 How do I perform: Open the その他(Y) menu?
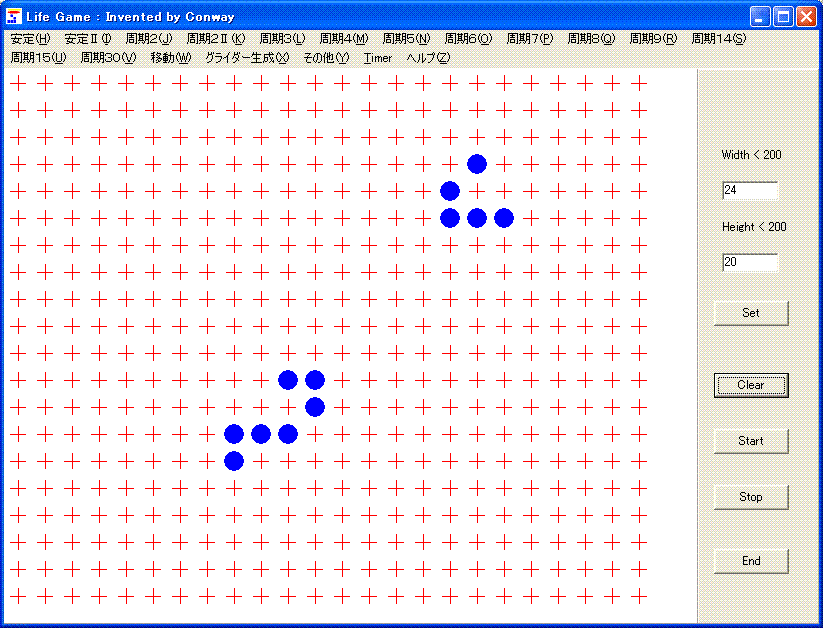pyautogui.click(x=326, y=58)
